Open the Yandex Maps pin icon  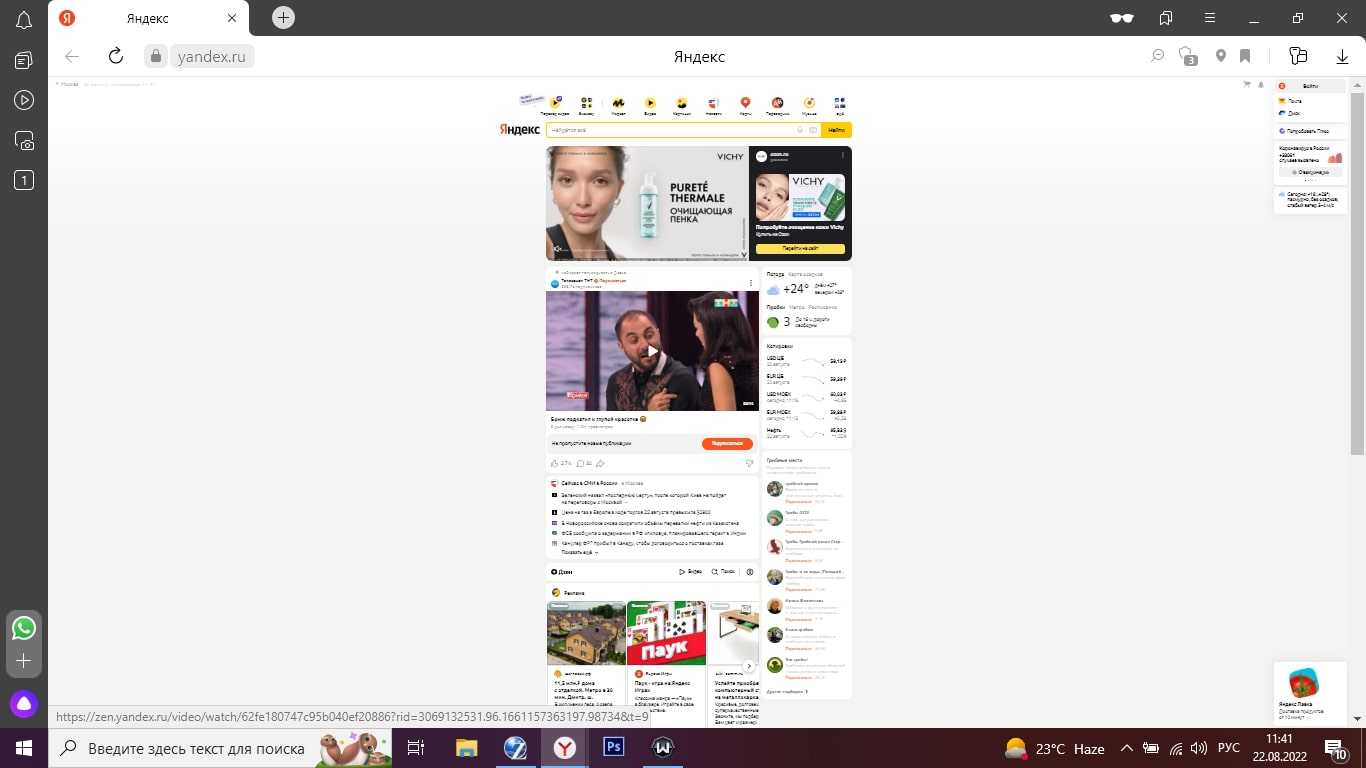pyautogui.click(x=745, y=104)
